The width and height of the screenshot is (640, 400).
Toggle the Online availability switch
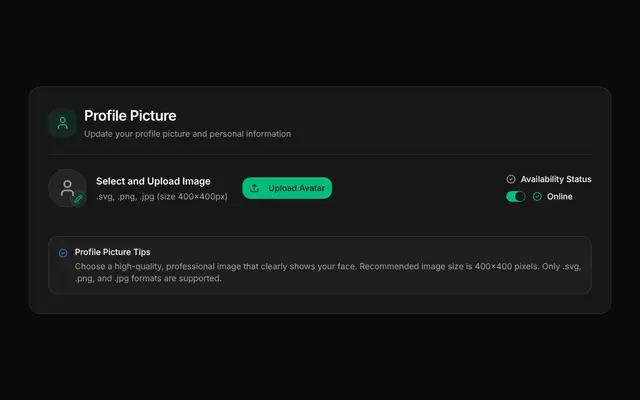pos(516,197)
